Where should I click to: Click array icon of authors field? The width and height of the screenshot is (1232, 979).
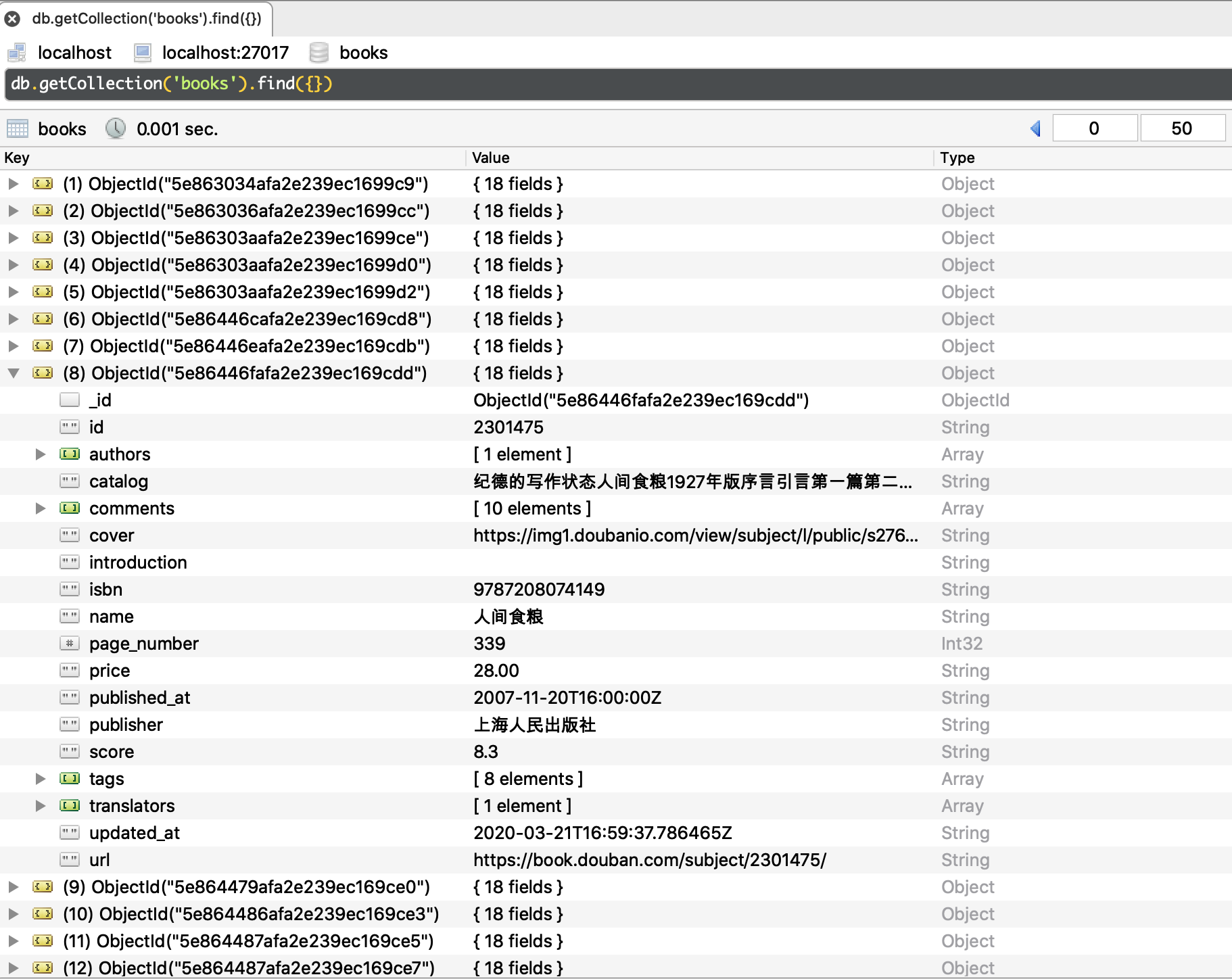pyautogui.click(x=70, y=454)
